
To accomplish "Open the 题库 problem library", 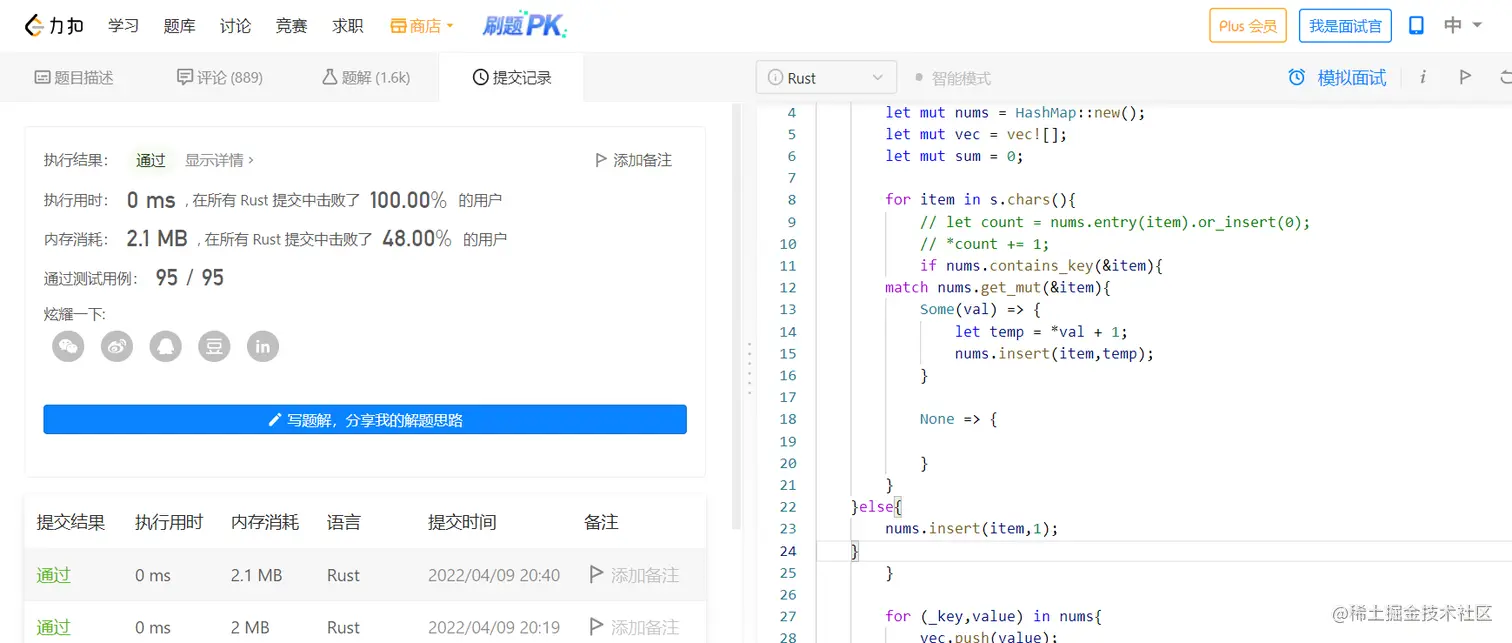I will [179, 26].
